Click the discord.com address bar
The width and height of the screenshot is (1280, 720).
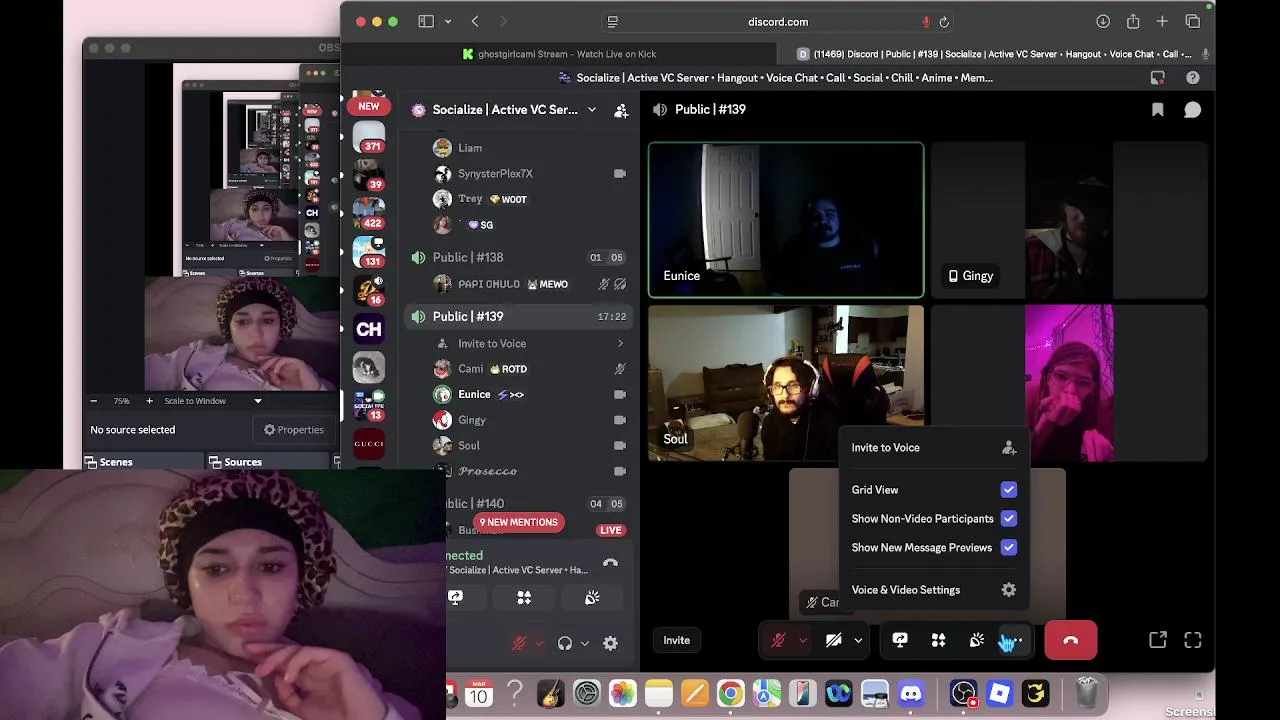[778, 22]
